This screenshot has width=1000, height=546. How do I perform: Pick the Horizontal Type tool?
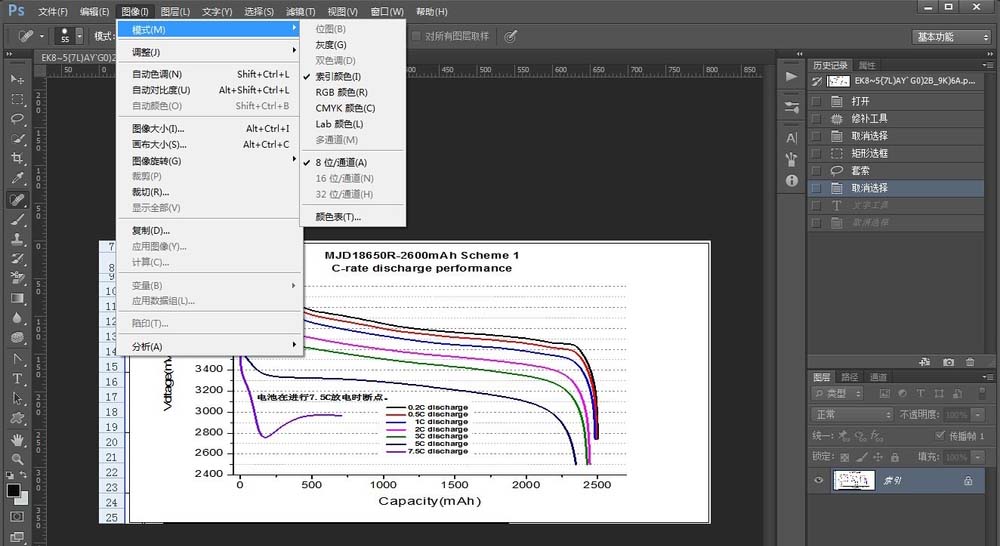pos(17,379)
